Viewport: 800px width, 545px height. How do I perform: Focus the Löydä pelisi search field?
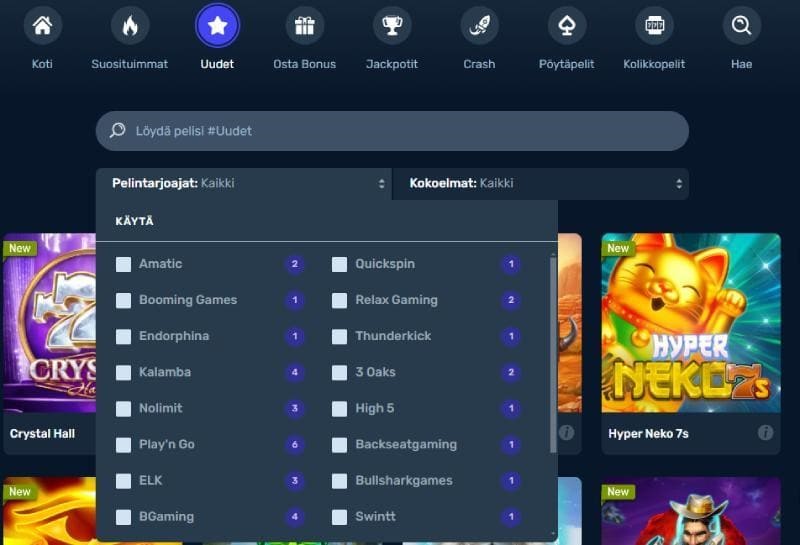point(392,131)
